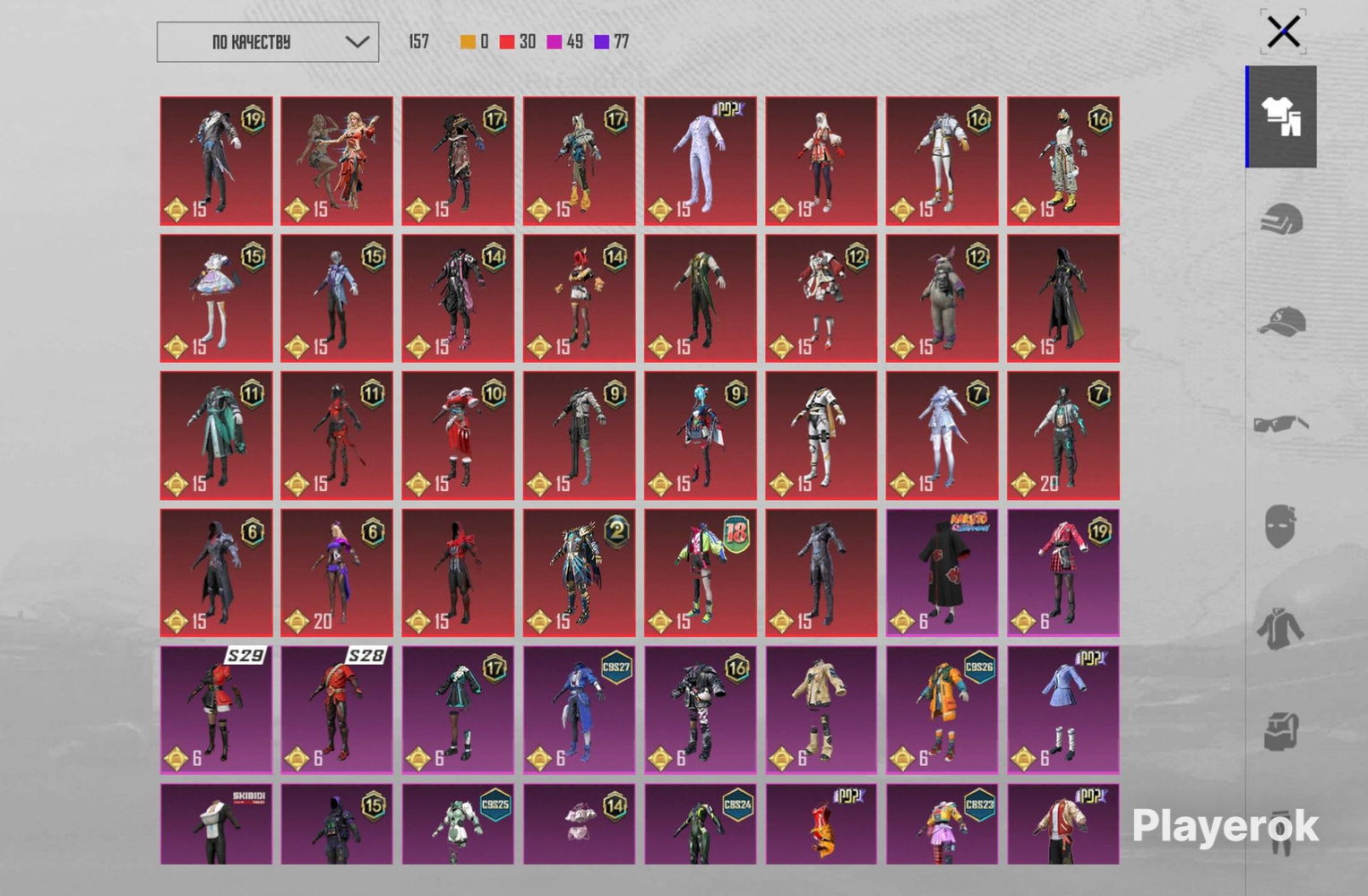Select the pink bikini outfit with badge 14

[580, 824]
